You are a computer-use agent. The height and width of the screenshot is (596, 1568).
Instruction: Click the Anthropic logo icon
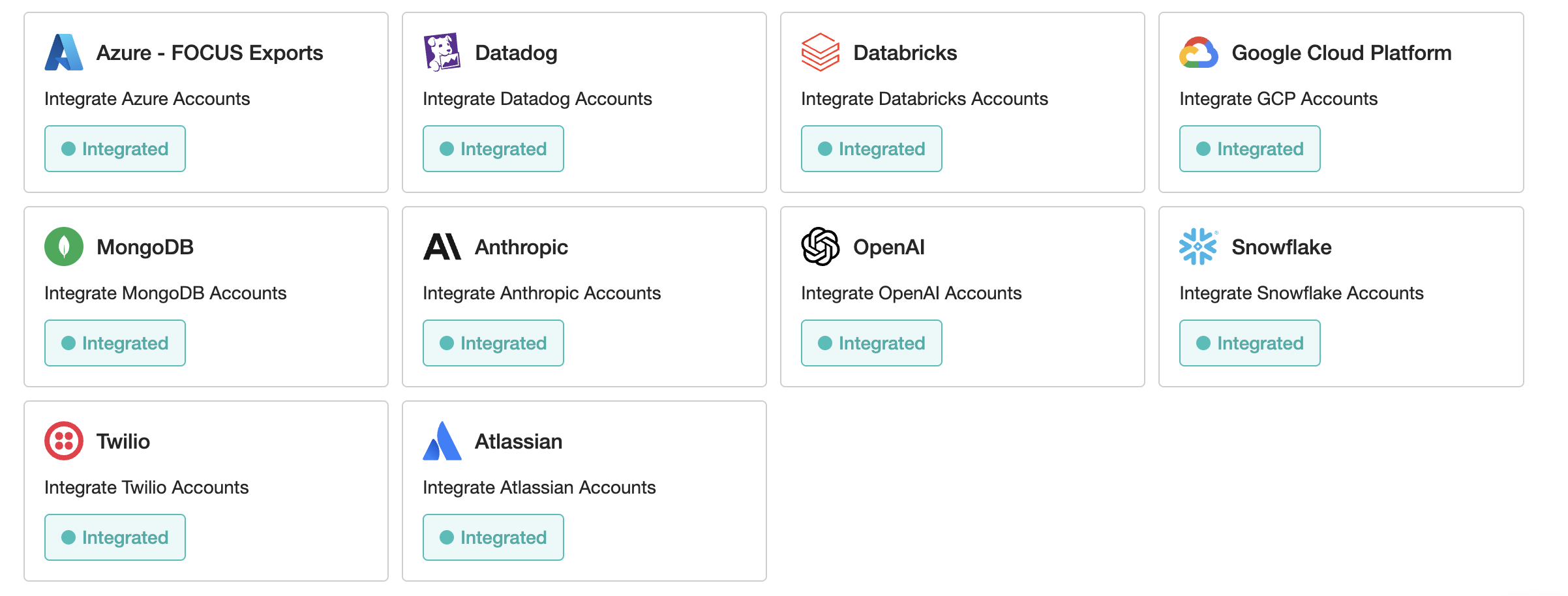442,246
